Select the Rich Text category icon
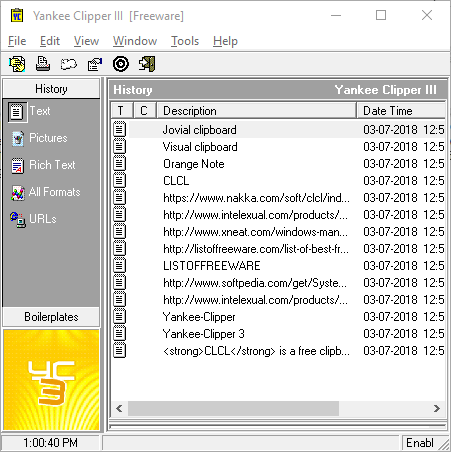 18,166
